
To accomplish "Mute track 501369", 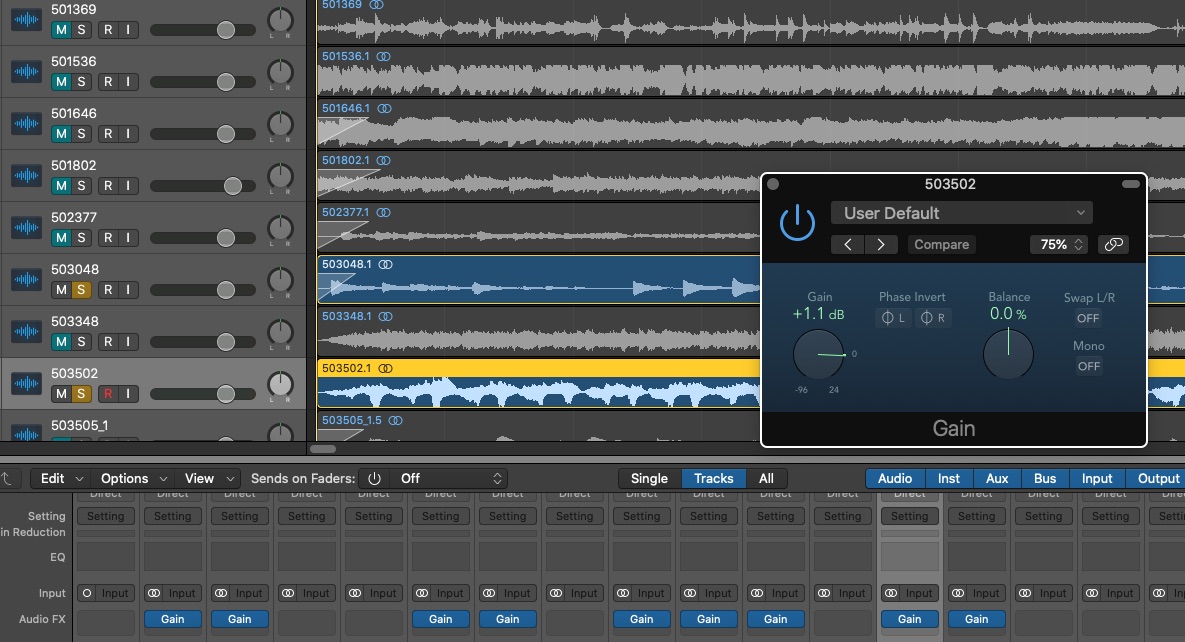I will pos(61,30).
